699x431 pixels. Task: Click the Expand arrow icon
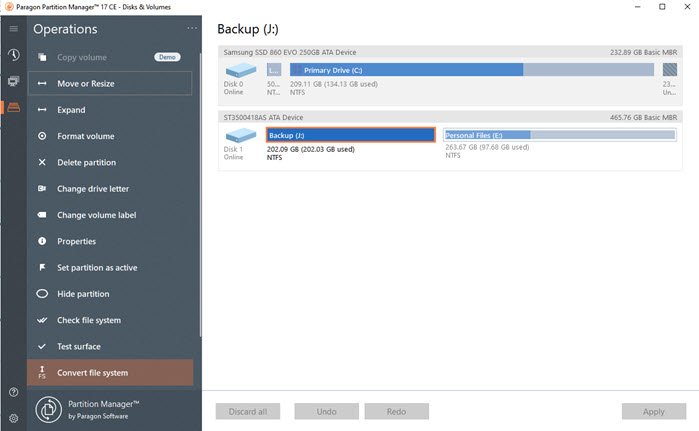[x=42, y=110]
